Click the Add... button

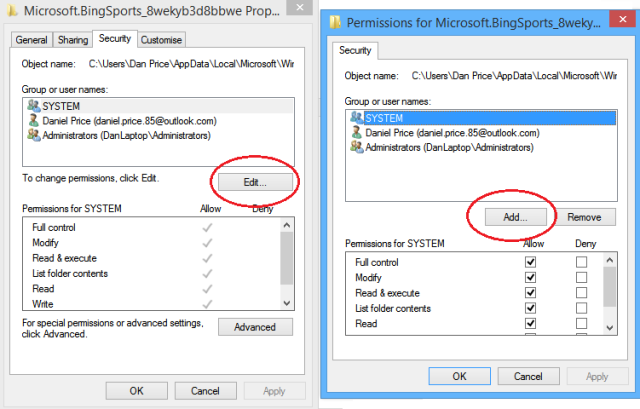pos(516,217)
